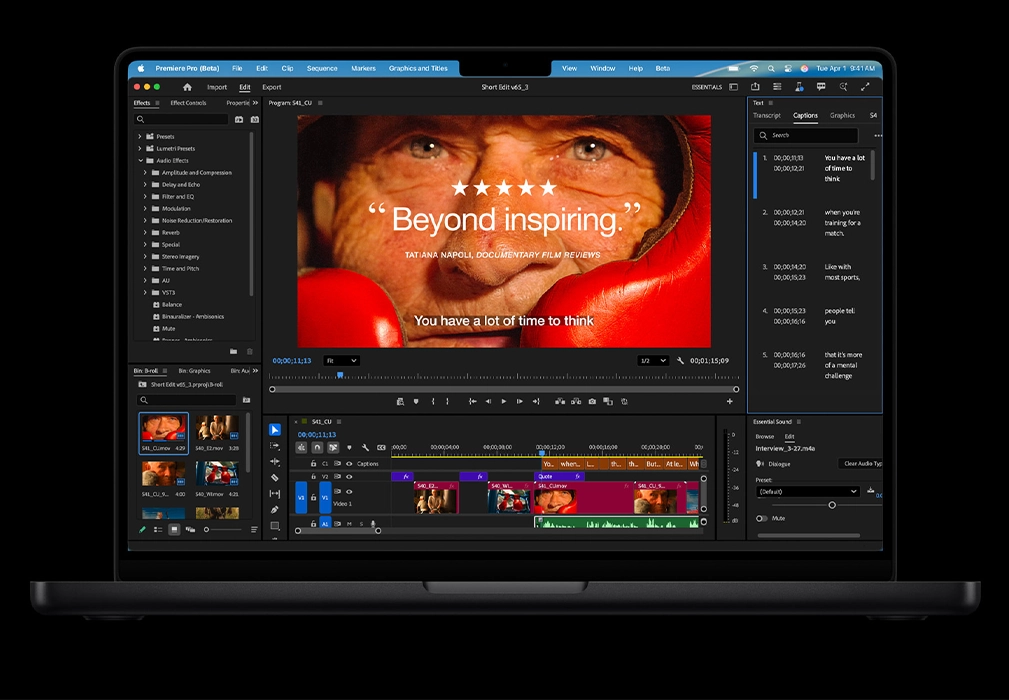Screen dimensions: 1009x700
Task: Switch to the Transcript tab
Action: tap(767, 116)
